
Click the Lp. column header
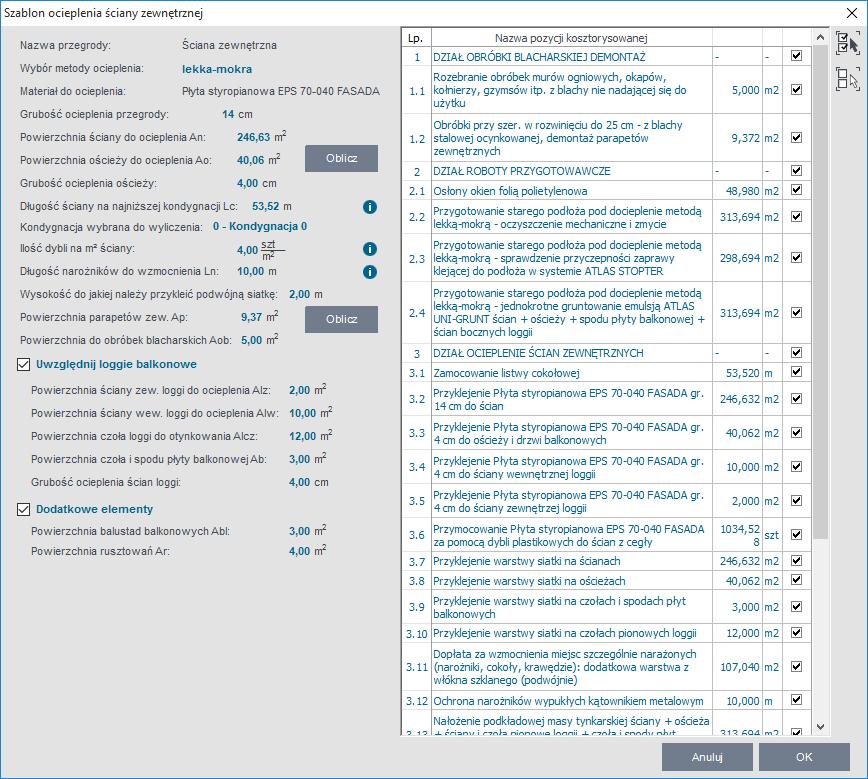click(x=416, y=38)
